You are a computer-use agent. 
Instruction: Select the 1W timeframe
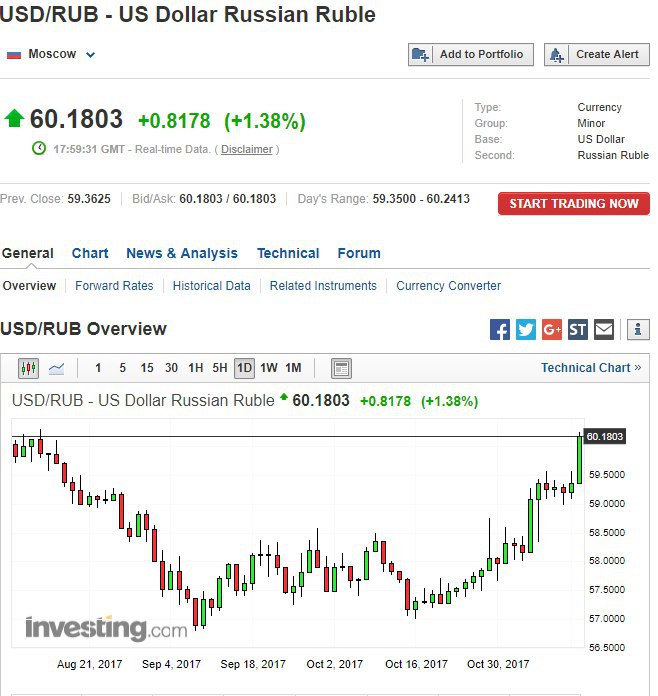tap(269, 368)
